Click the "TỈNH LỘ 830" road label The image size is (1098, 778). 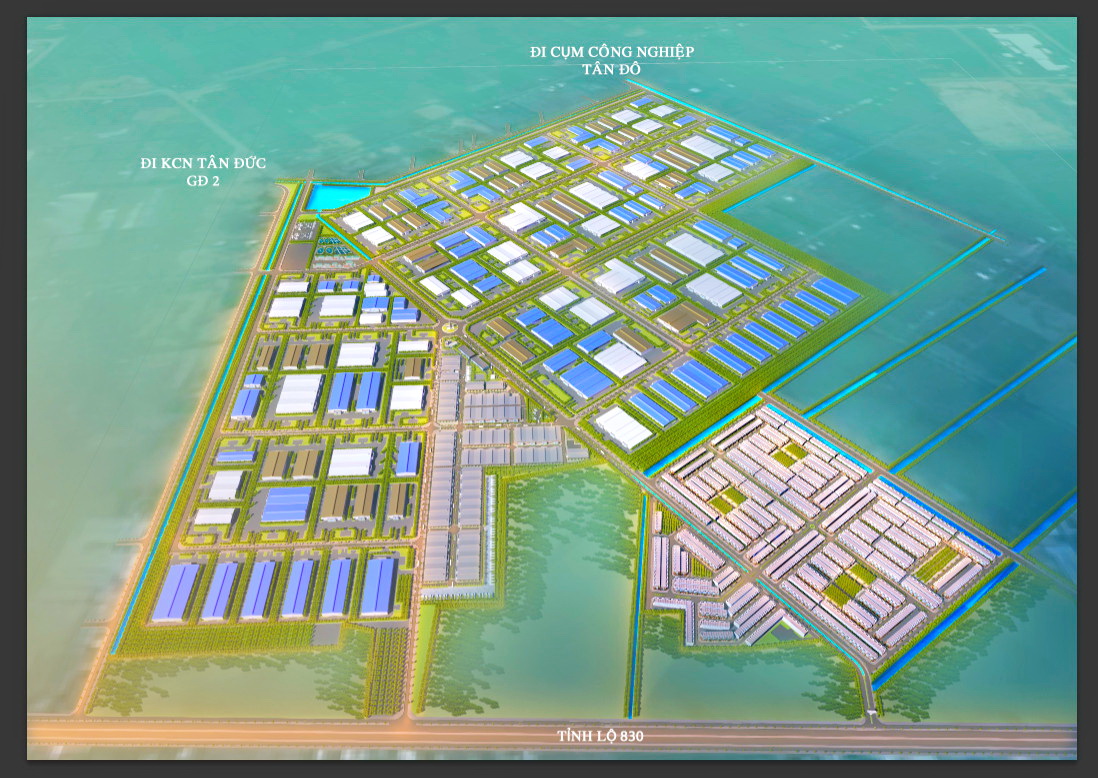(x=599, y=737)
